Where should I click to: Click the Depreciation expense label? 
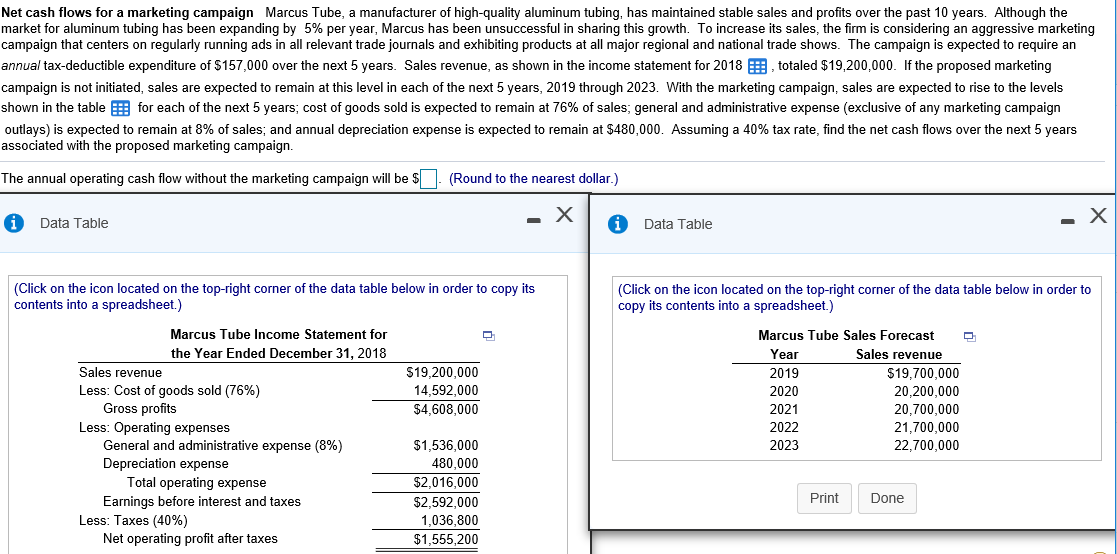[166, 464]
